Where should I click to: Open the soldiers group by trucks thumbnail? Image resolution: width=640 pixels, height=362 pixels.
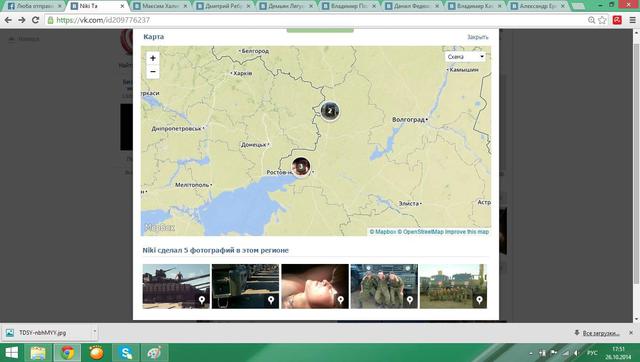(x=453, y=286)
